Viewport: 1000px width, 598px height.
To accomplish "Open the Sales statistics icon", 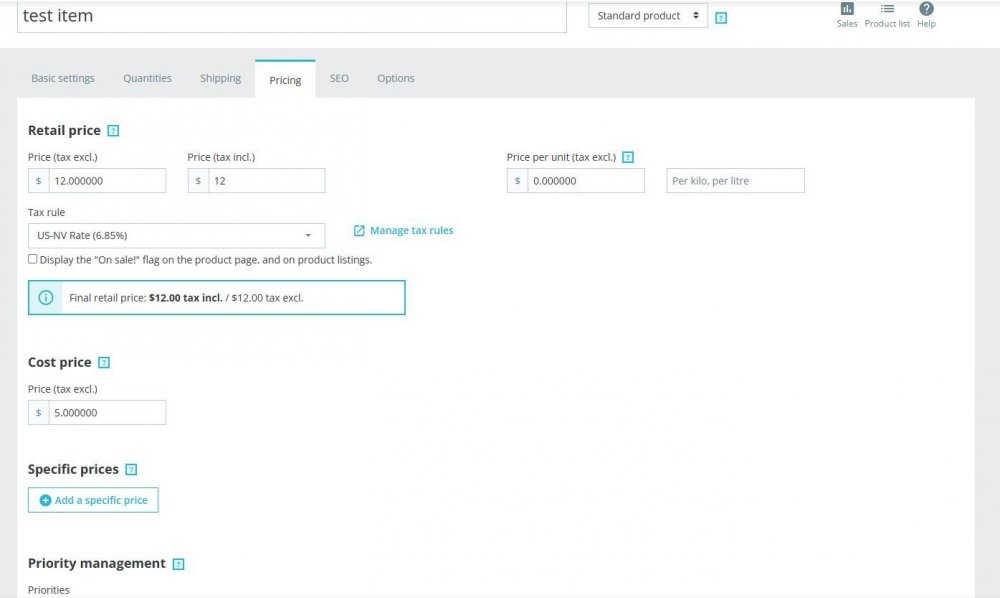I will tap(846, 8).
